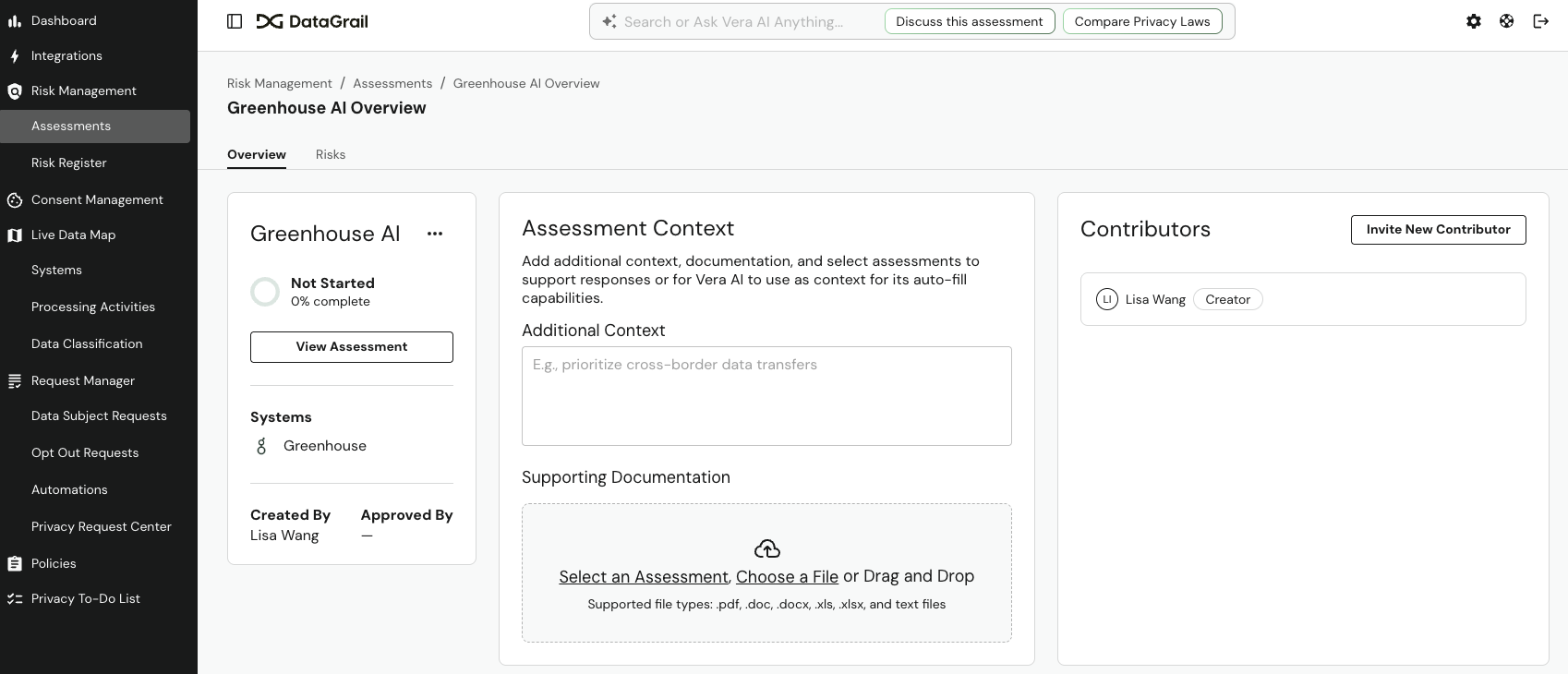This screenshot has height=674, width=1568.
Task: Switch to the Overview tab
Action: pos(257,154)
